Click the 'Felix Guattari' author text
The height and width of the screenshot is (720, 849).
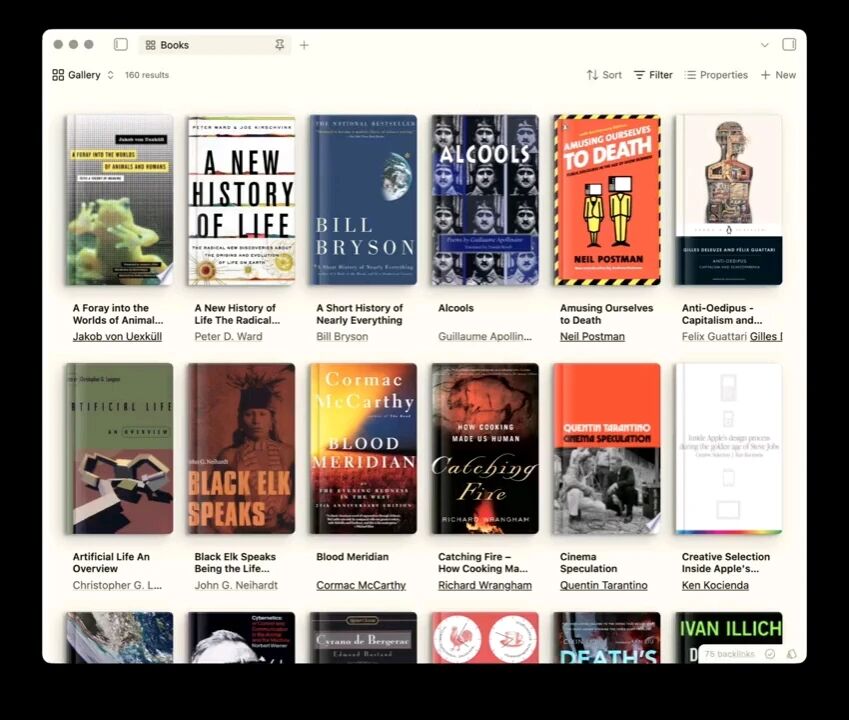[714, 337]
